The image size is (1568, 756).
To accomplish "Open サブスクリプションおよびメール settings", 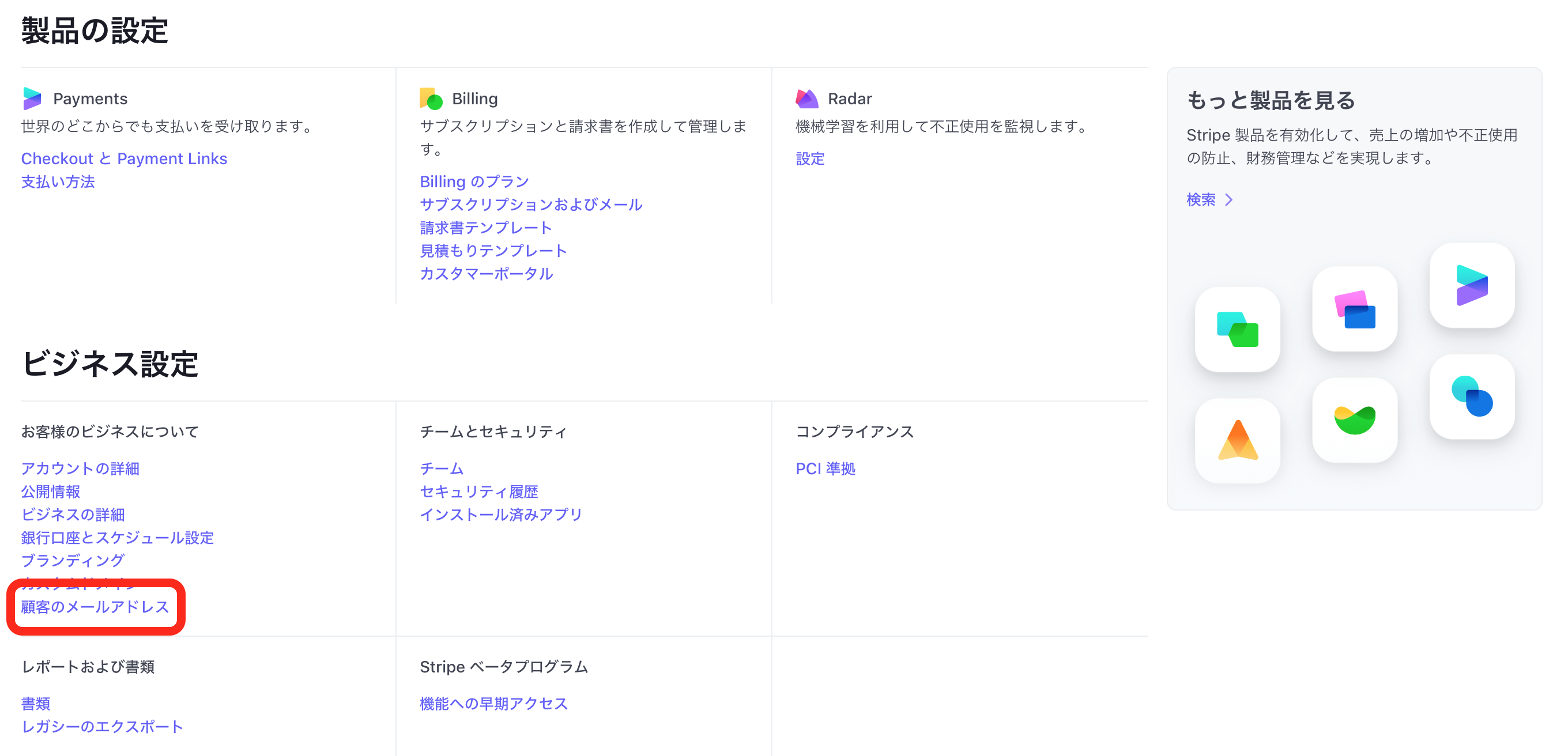I will [531, 205].
